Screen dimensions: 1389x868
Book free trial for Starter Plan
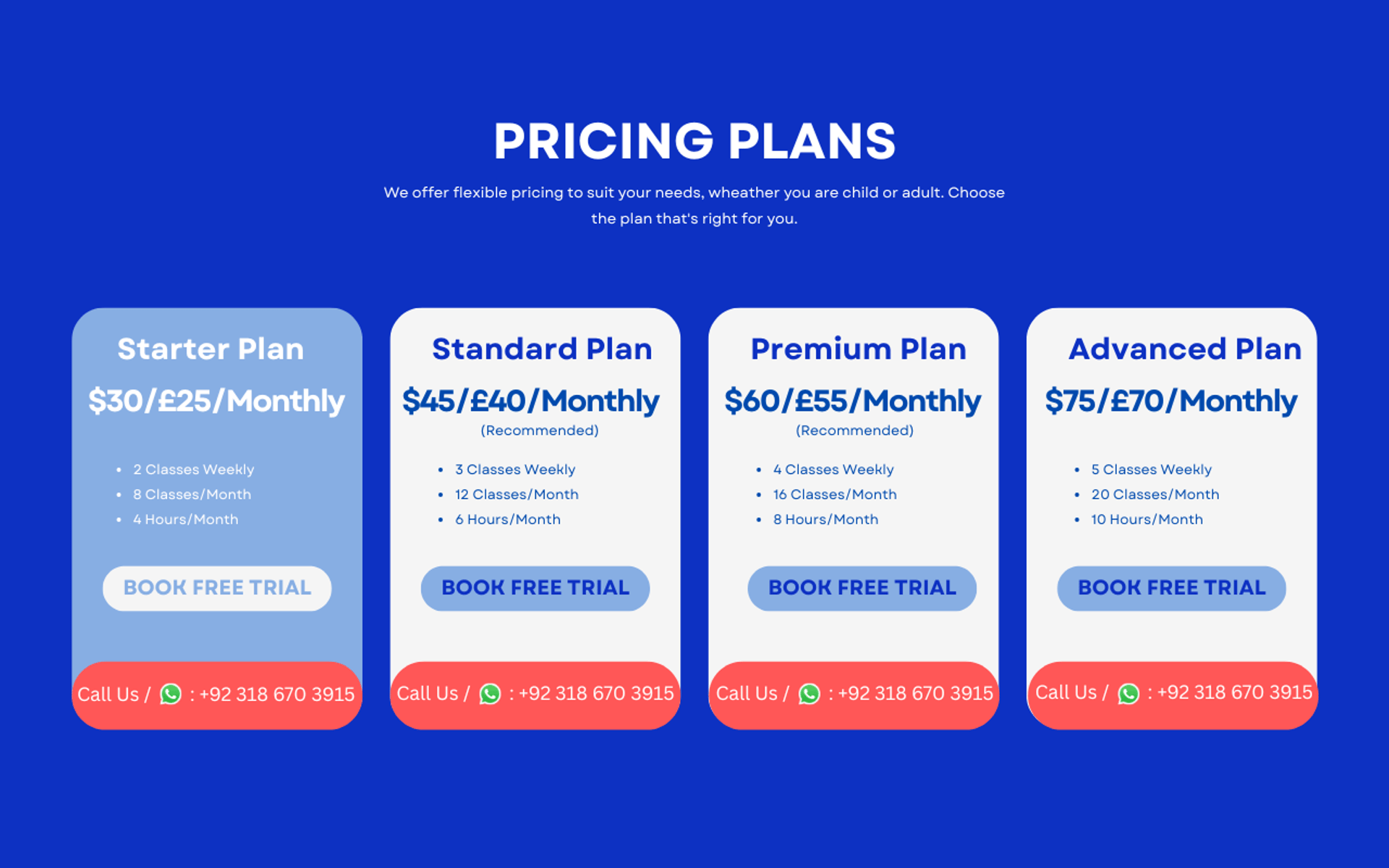click(x=217, y=588)
